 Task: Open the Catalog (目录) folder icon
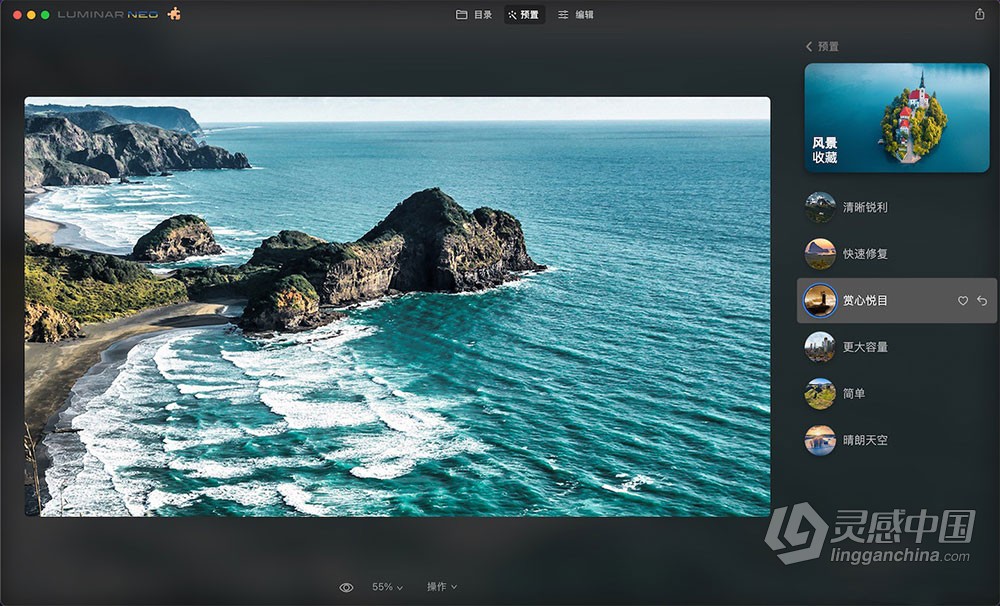pyautogui.click(x=461, y=15)
